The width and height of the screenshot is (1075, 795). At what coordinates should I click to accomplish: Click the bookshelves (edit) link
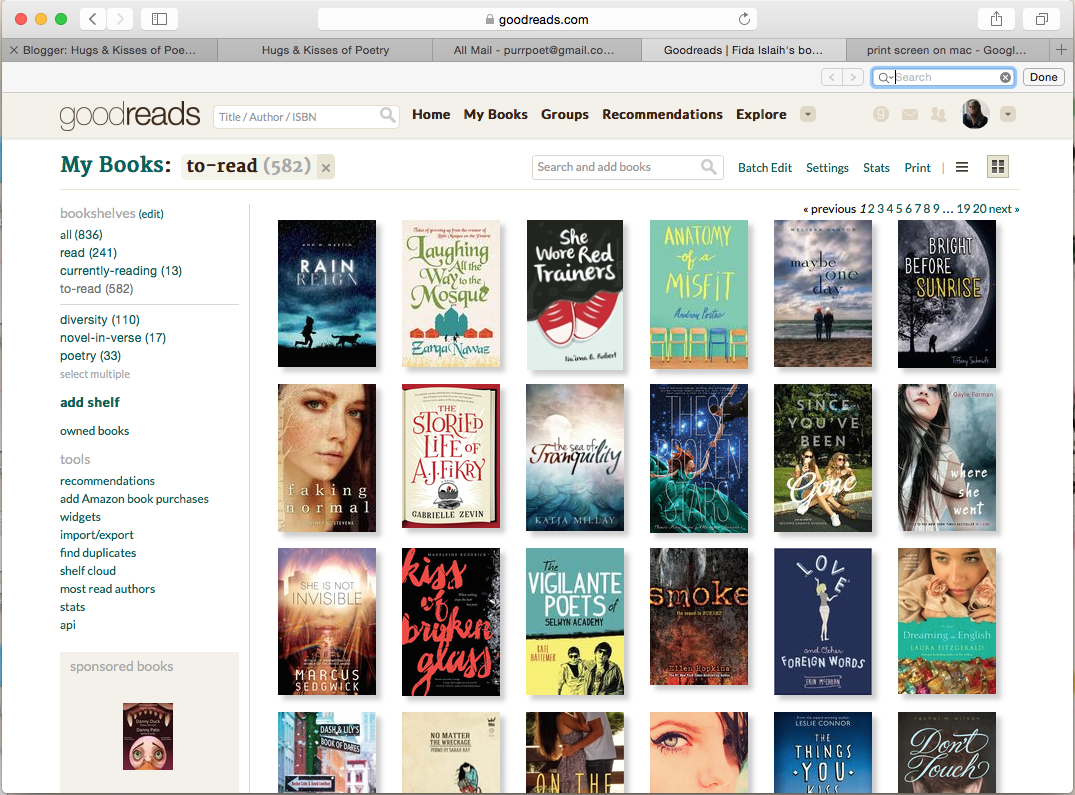(151, 214)
